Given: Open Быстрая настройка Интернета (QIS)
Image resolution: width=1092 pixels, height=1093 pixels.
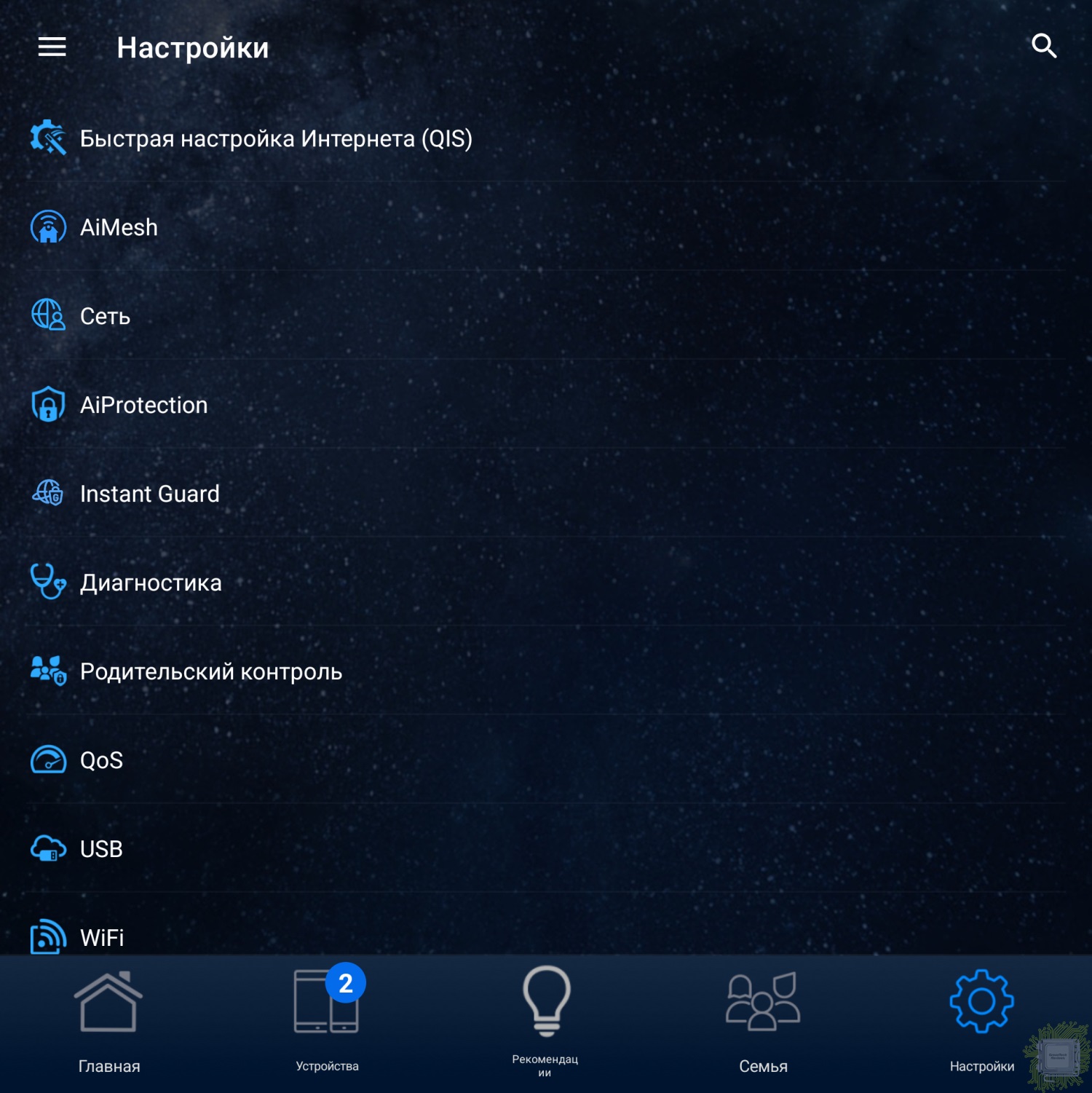Looking at the screenshot, I should click(276, 138).
